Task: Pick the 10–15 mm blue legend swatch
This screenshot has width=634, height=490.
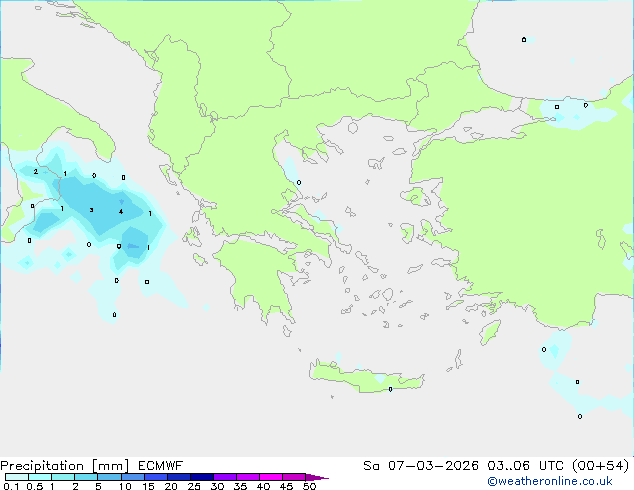Action: point(133,477)
